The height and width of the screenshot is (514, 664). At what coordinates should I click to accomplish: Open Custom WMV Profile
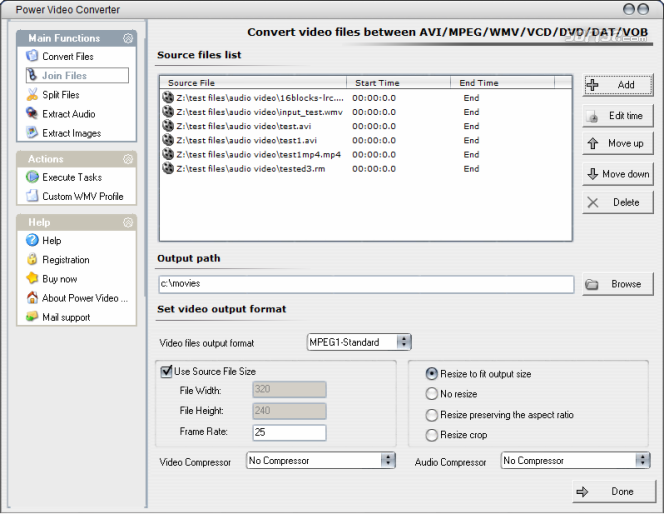[83, 196]
